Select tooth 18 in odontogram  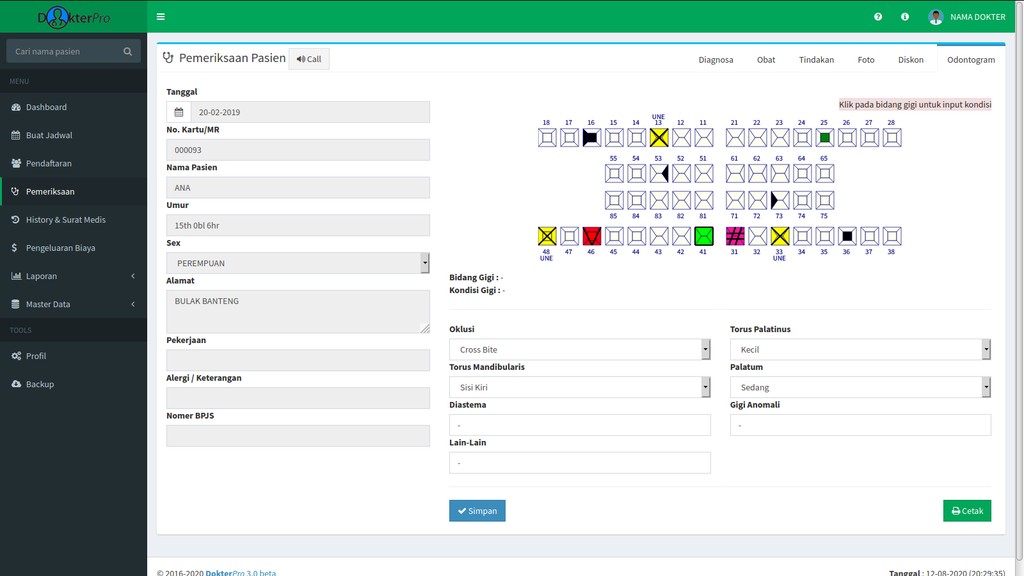(x=547, y=138)
